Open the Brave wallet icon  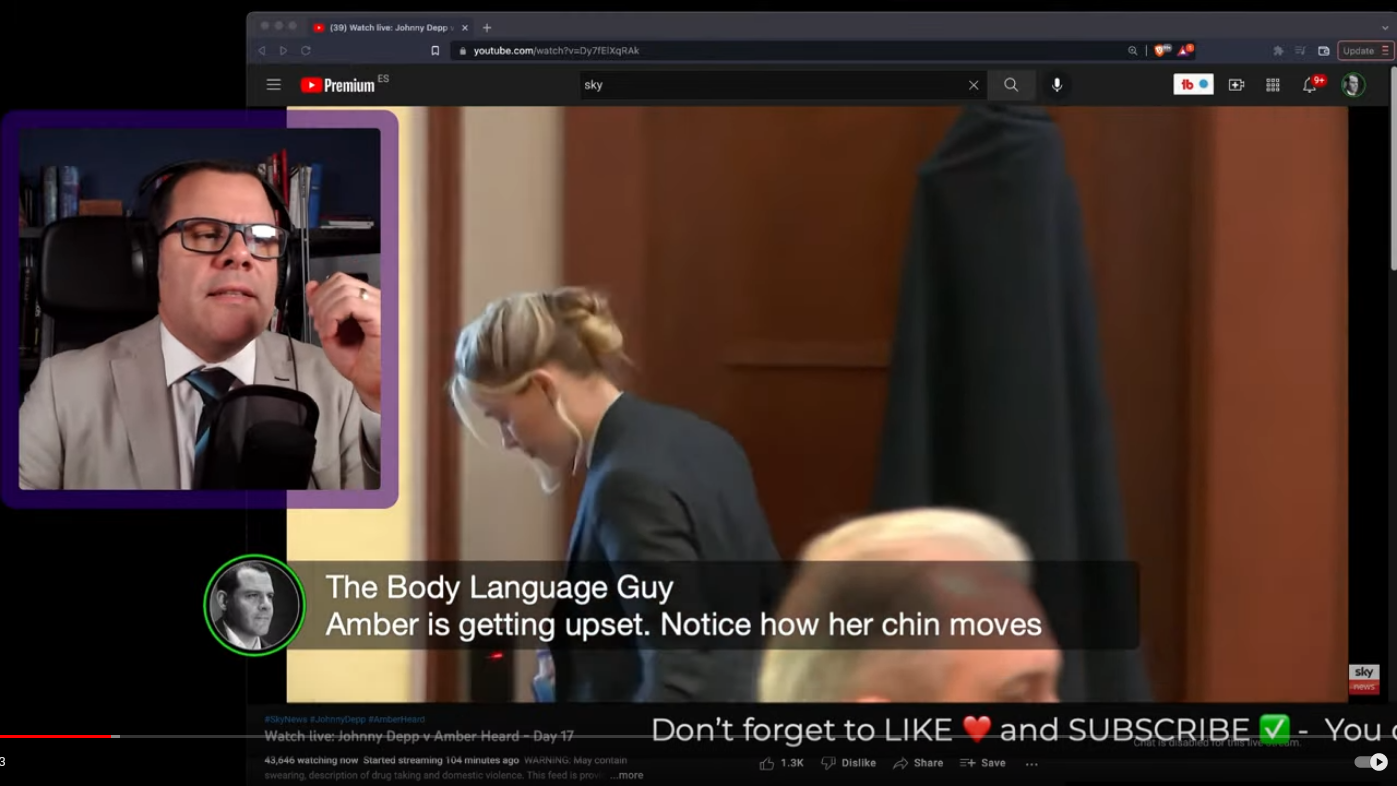click(1324, 51)
